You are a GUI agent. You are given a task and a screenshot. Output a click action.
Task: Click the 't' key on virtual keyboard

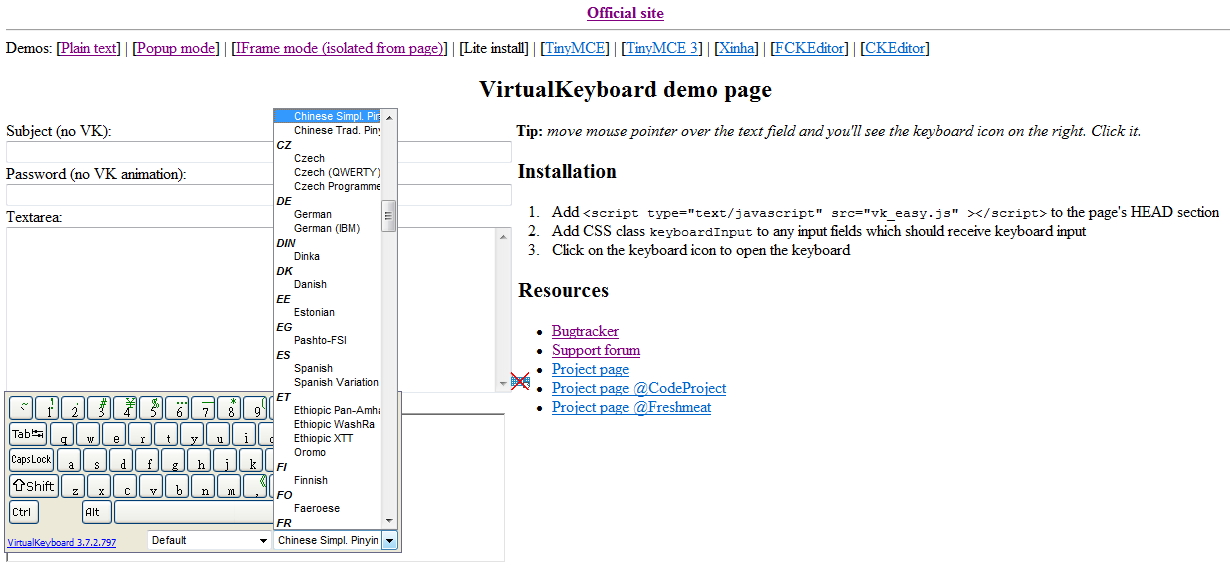click(166, 434)
